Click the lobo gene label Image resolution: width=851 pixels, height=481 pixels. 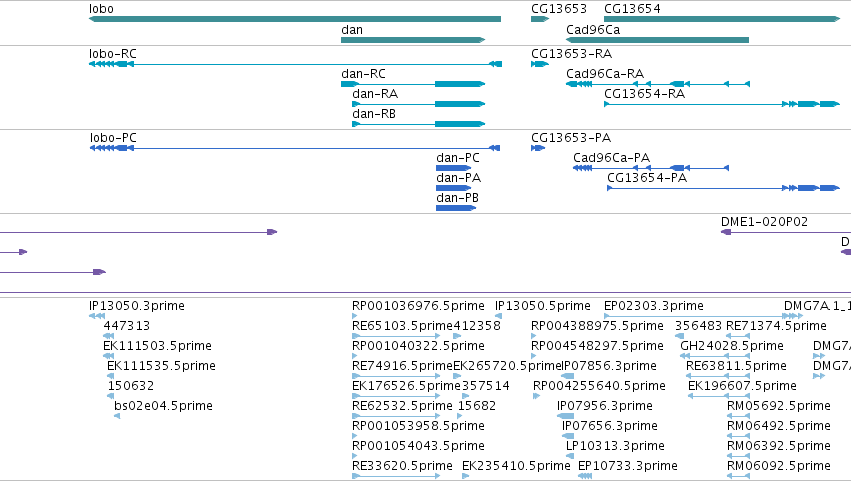[101, 9]
